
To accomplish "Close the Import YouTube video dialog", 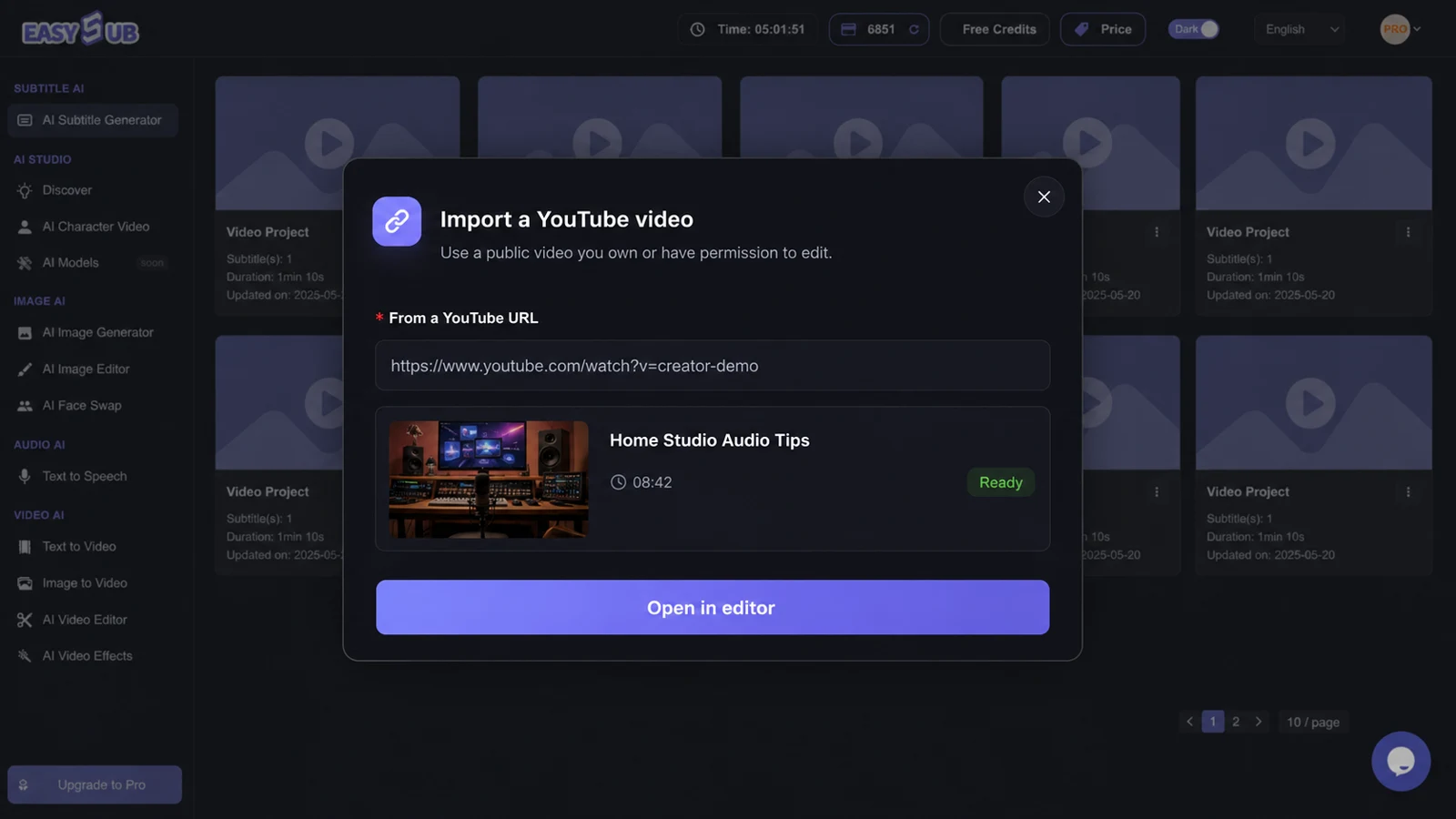I will coord(1044,197).
